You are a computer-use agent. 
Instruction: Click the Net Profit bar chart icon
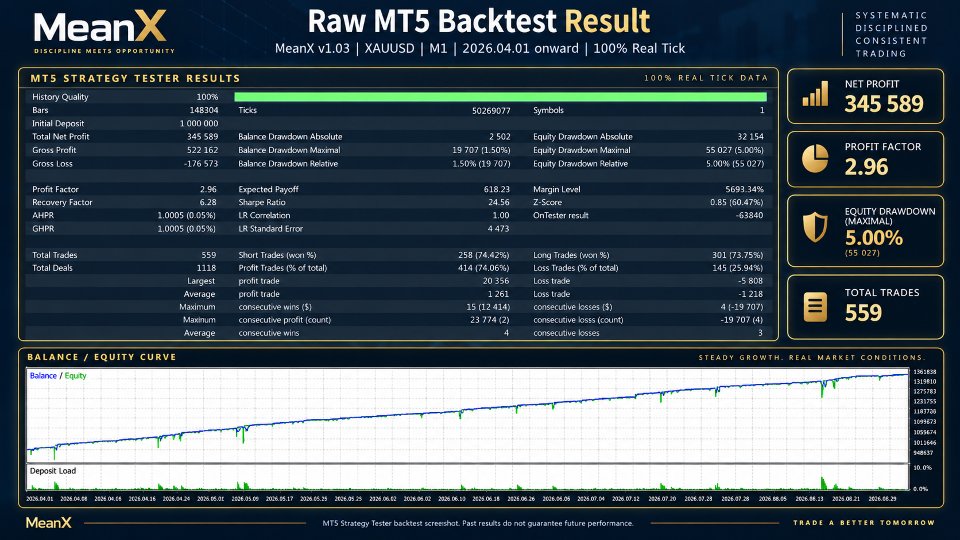pyautogui.click(x=815, y=94)
